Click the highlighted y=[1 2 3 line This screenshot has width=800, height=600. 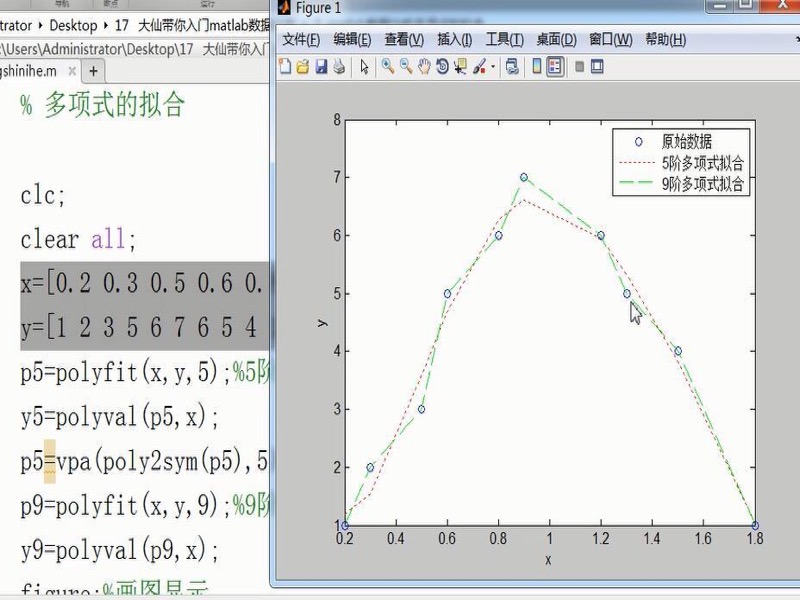(144, 328)
